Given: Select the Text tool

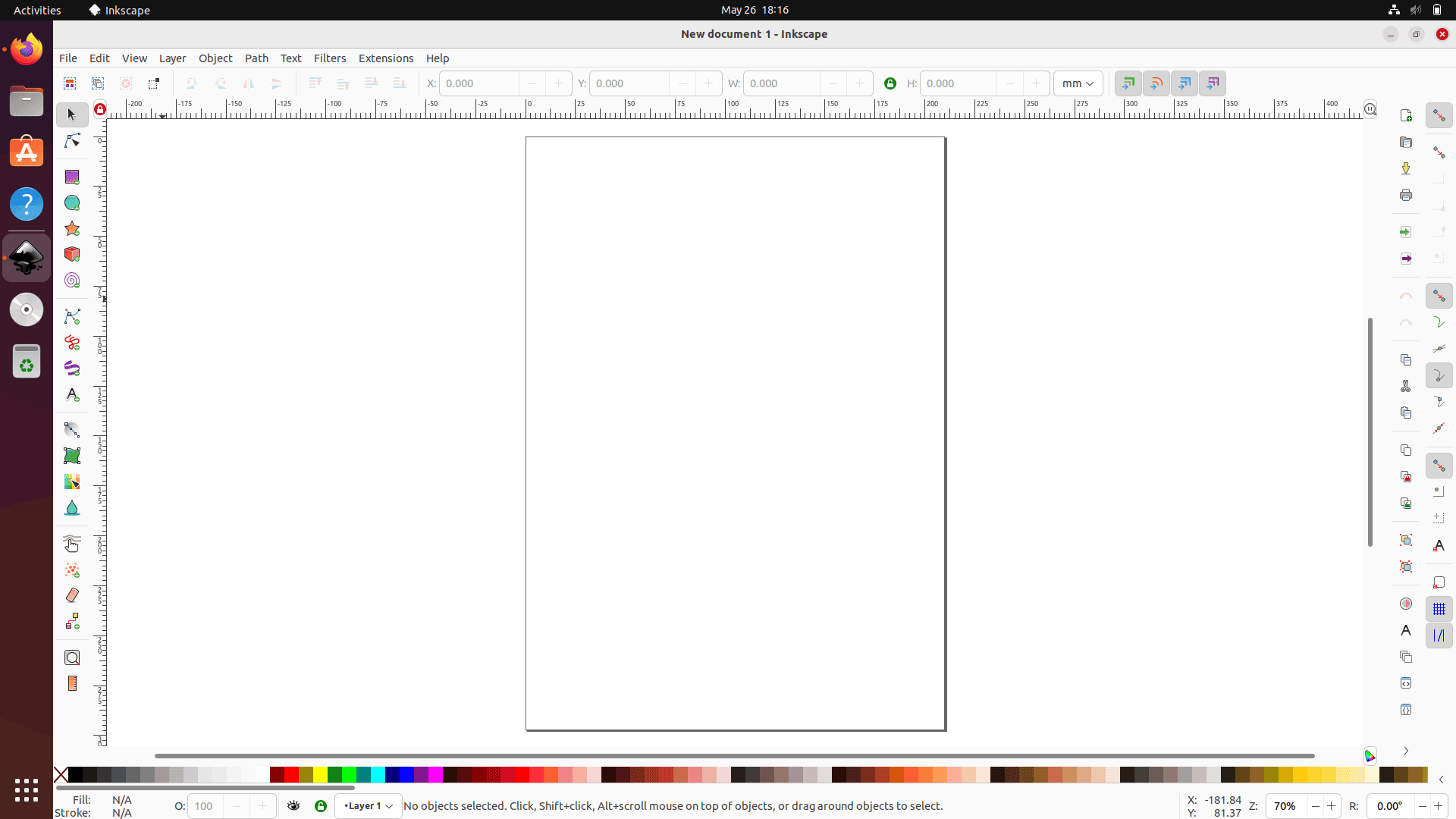Looking at the screenshot, I should [x=71, y=394].
